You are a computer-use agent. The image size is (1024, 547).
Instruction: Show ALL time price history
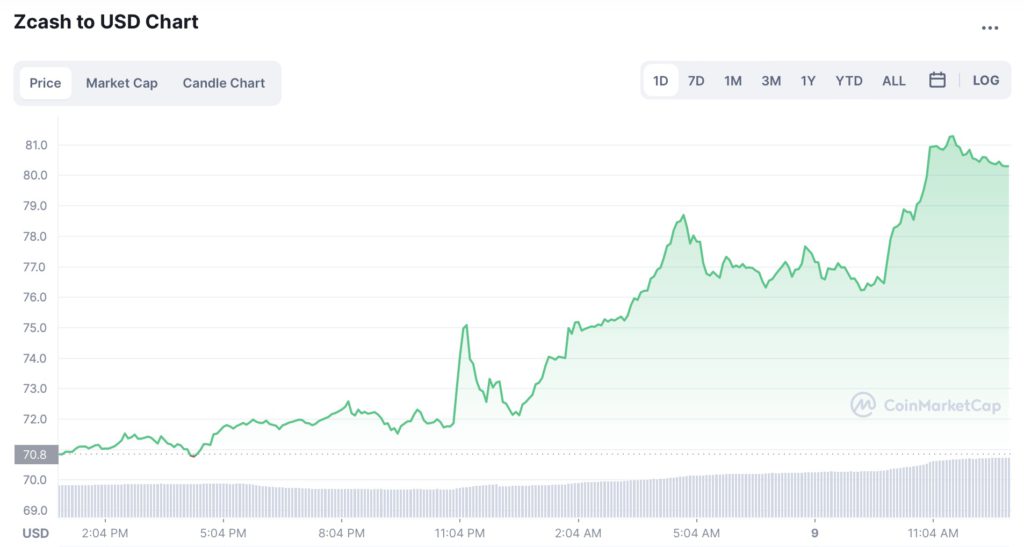tap(894, 80)
